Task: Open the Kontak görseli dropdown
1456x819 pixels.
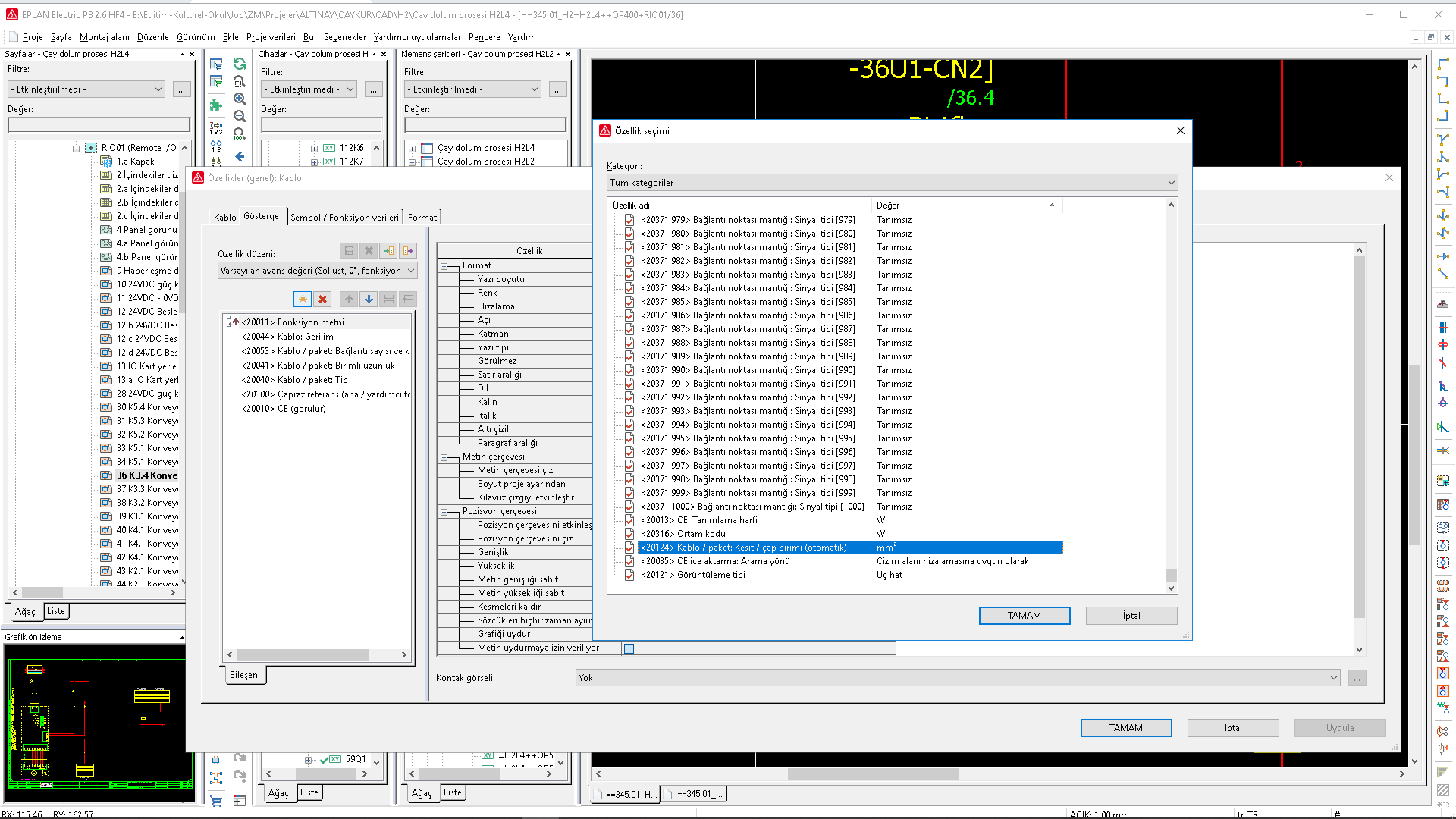Action: click(x=958, y=678)
